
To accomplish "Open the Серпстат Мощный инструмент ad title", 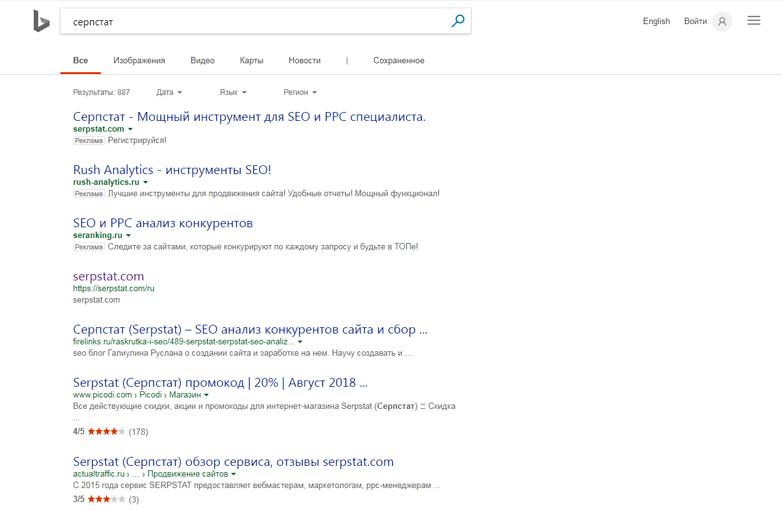I will click(x=249, y=117).
